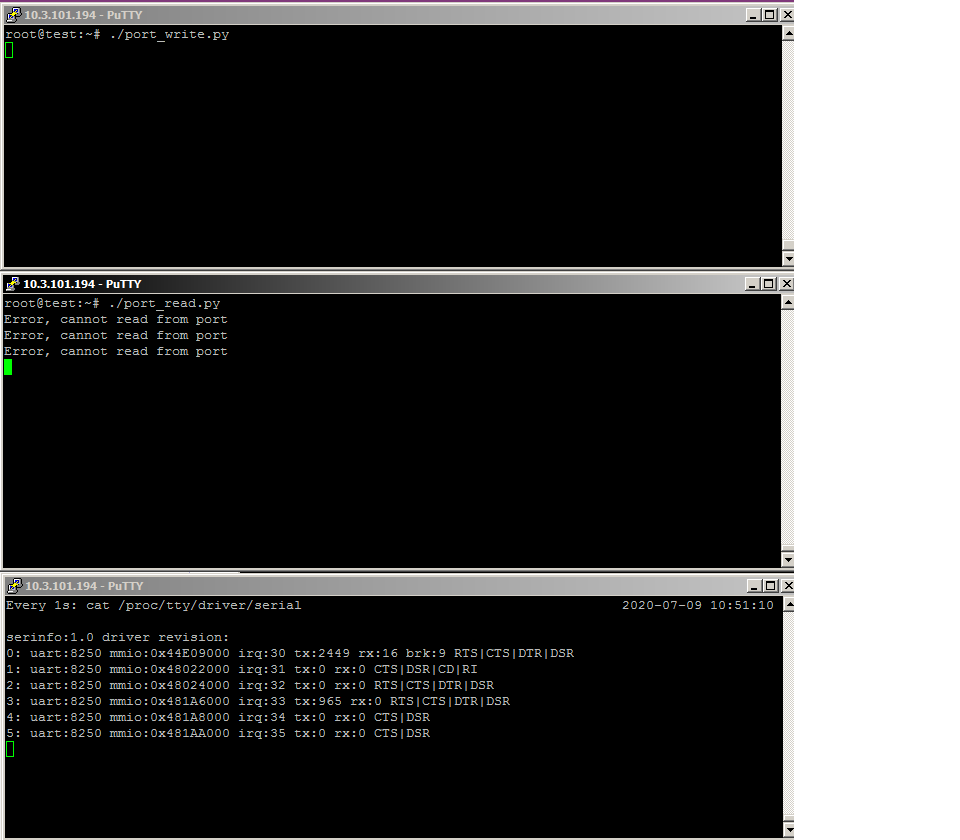Viewport: 960px width, 840px height.
Task: Open the PuTTY system menu on the port_write window
Action: [x=13, y=14]
